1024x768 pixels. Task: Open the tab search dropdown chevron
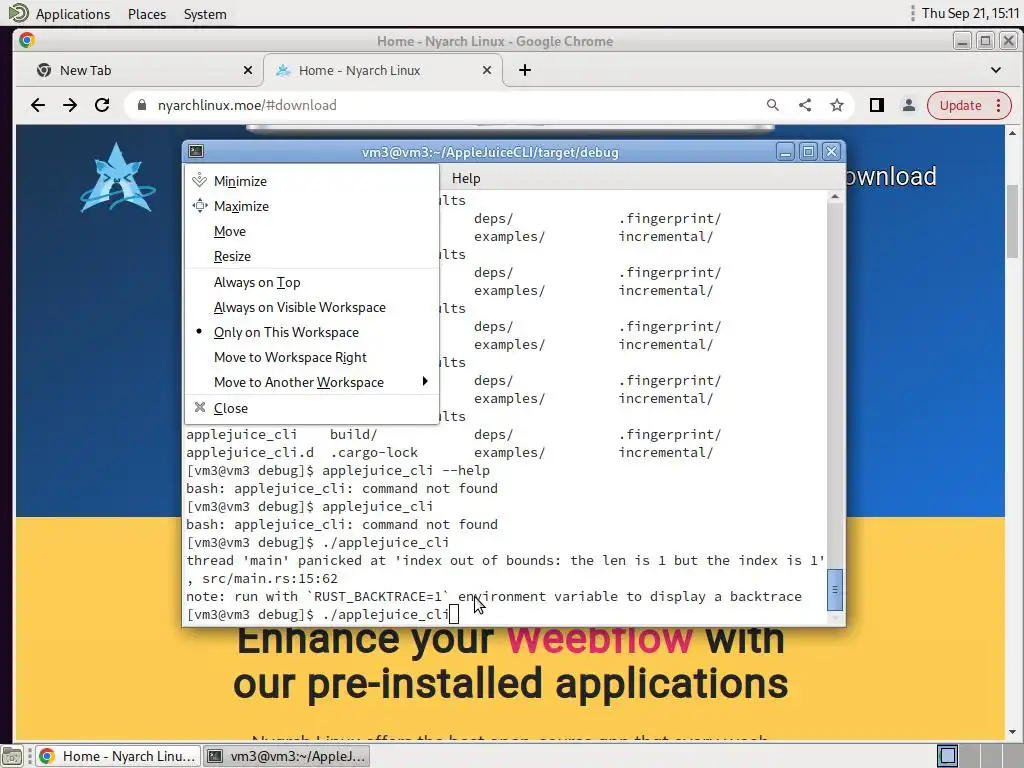995,70
